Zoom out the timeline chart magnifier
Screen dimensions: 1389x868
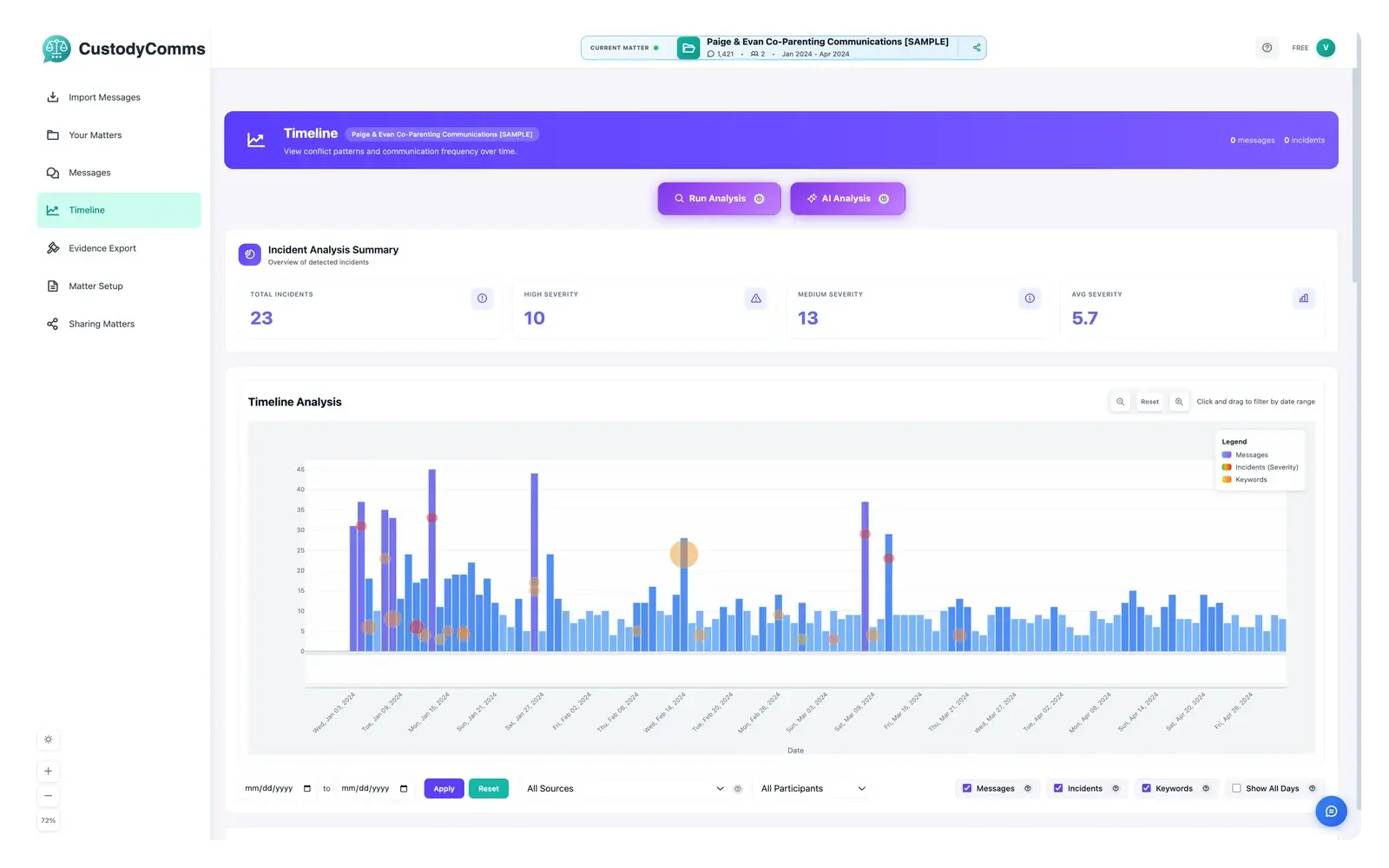(x=1120, y=402)
